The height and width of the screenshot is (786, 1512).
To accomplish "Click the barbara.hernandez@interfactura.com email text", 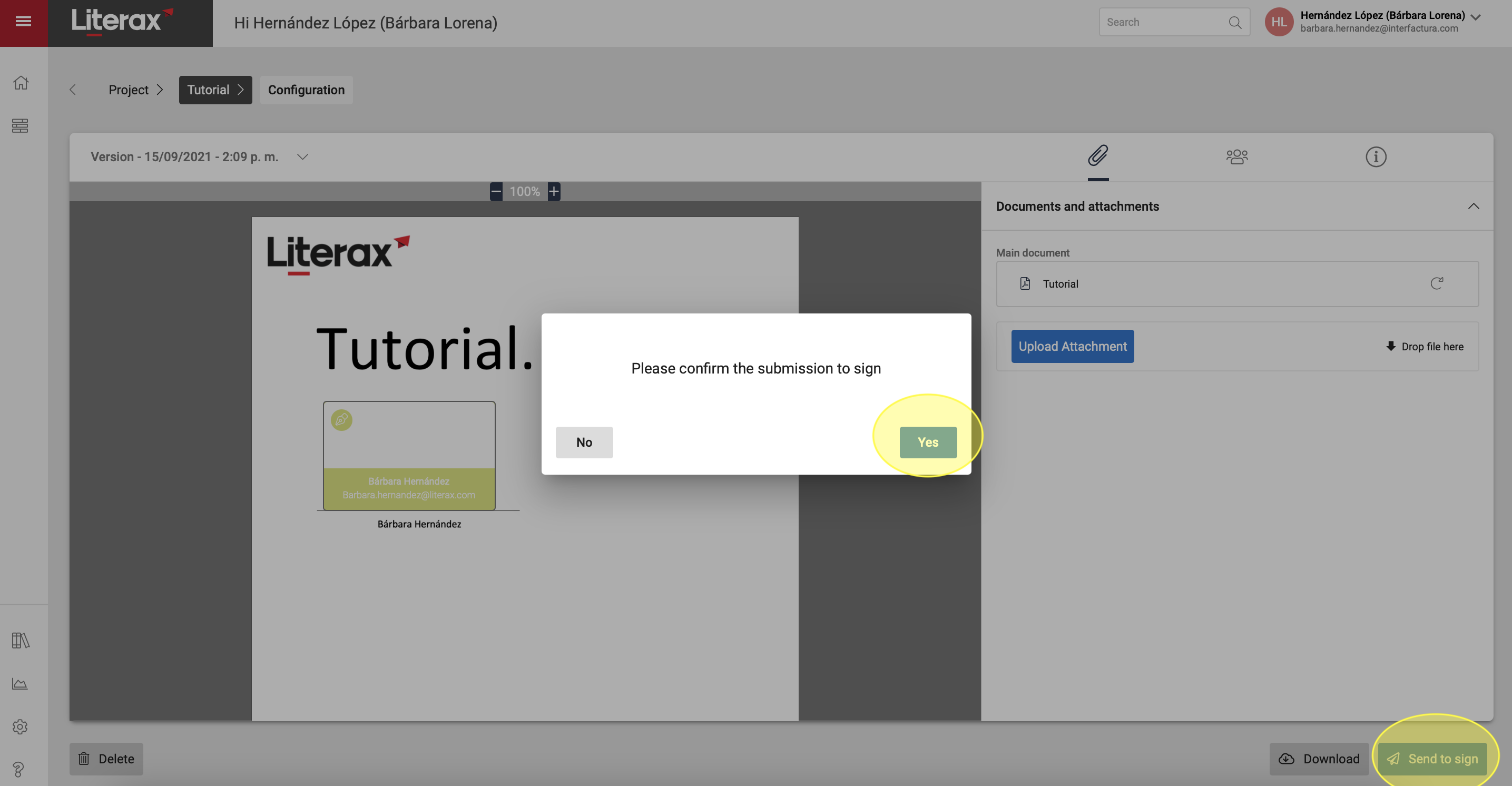I will (1379, 28).
